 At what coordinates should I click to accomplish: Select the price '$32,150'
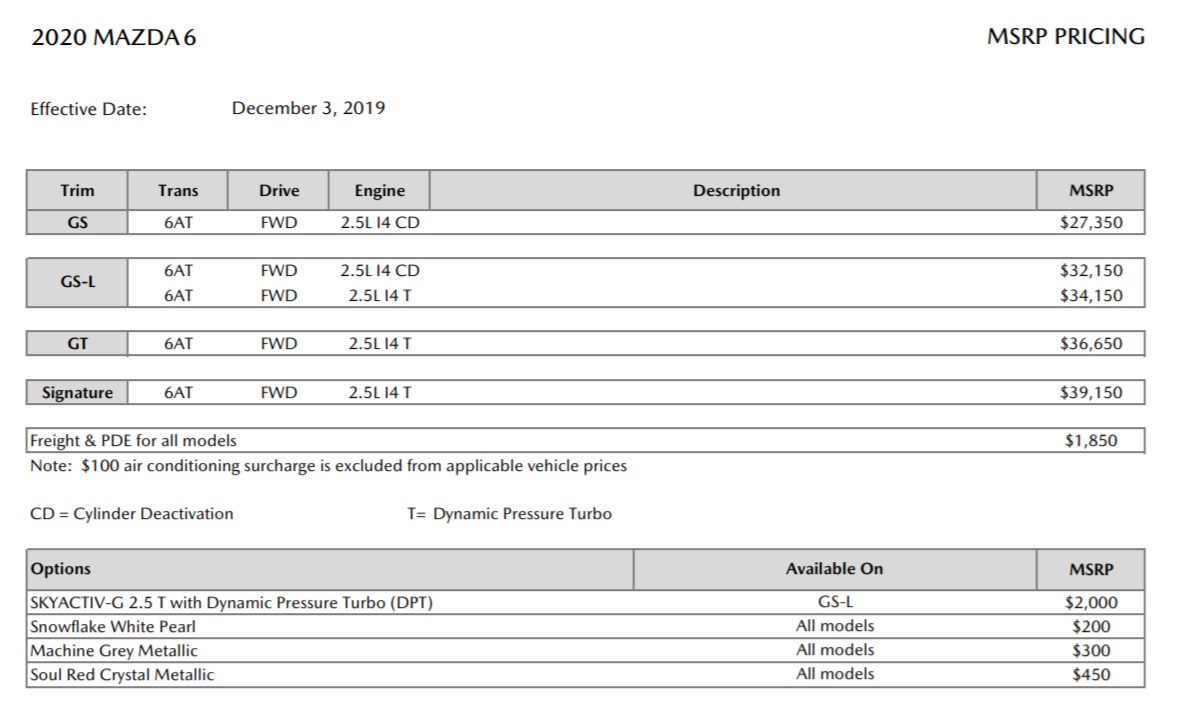tap(1091, 271)
